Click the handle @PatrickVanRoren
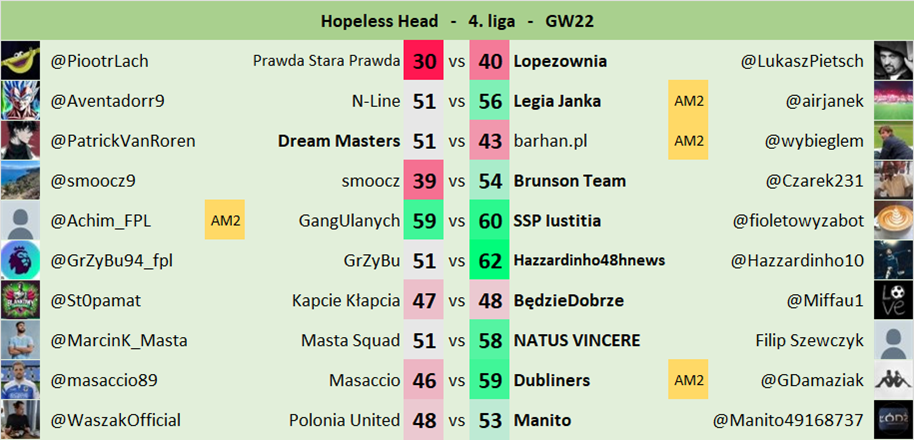This screenshot has width=914, height=440. (x=123, y=141)
